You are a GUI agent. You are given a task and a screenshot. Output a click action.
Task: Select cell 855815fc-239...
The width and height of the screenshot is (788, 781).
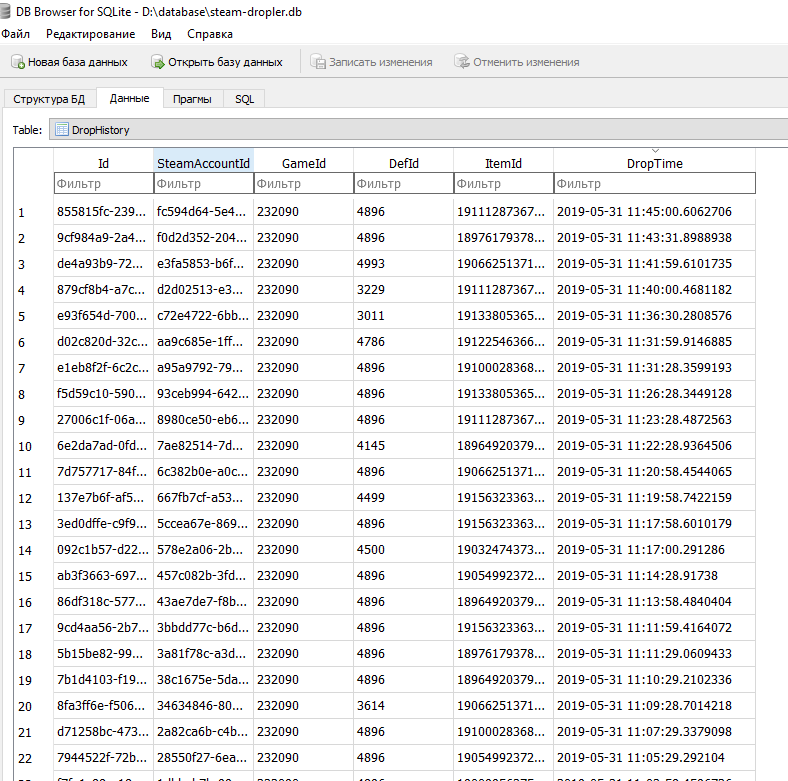click(x=103, y=212)
